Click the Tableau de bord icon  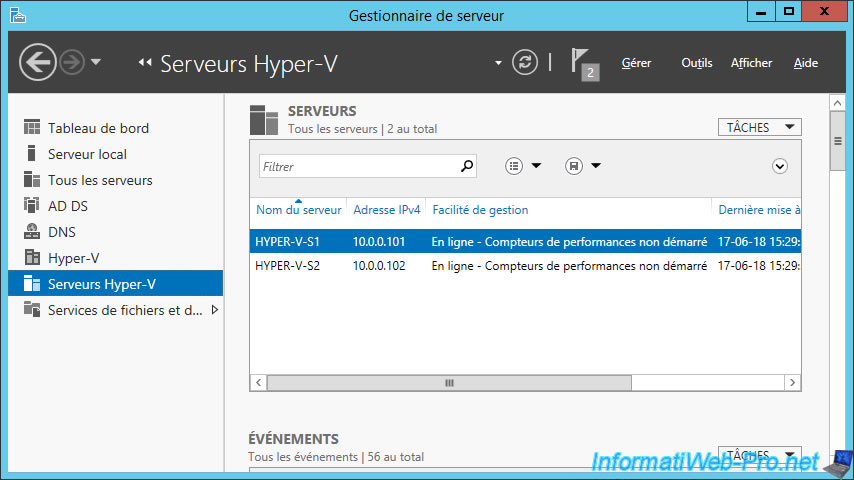tap(32, 127)
